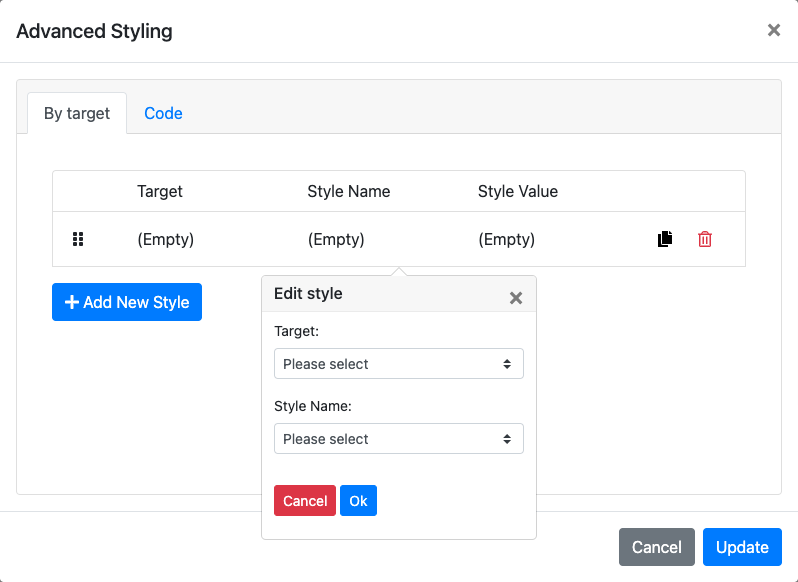The image size is (798, 582).
Task: Select the empty Target cell in row
Action: pos(165,240)
